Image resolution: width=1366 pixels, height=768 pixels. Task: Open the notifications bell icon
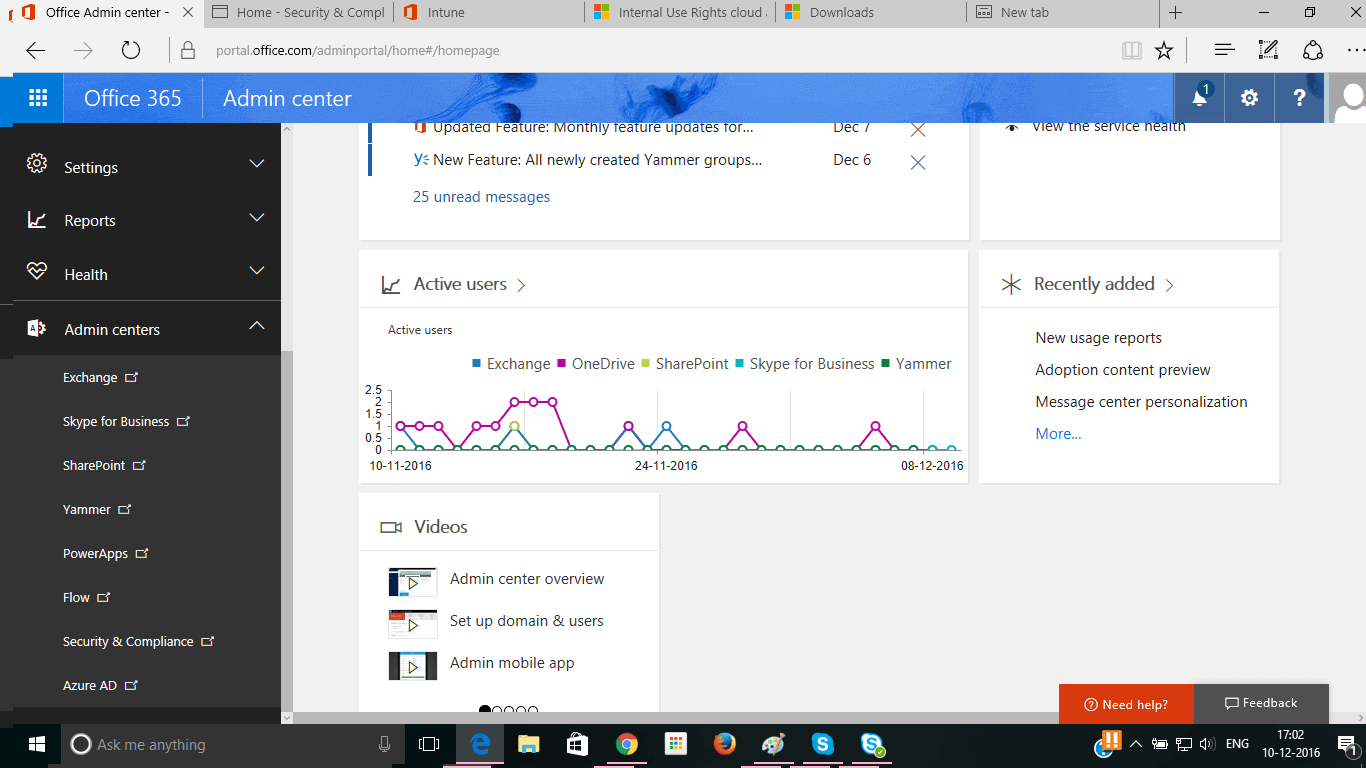(x=1200, y=98)
